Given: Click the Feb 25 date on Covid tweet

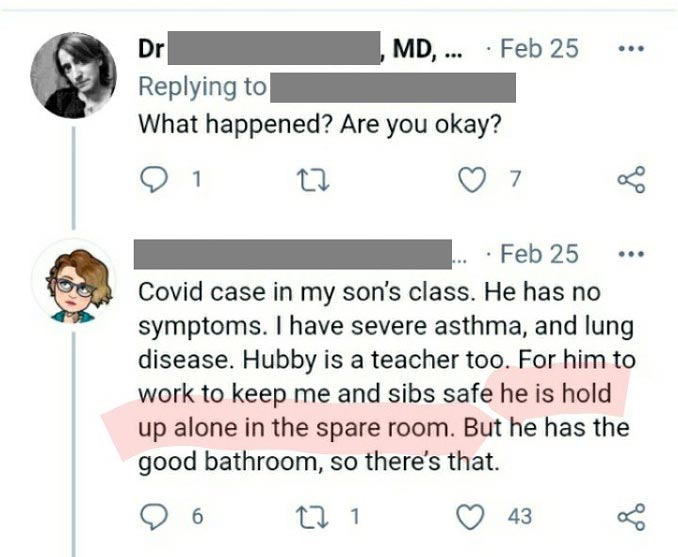Looking at the screenshot, I should pyautogui.click(x=538, y=255).
